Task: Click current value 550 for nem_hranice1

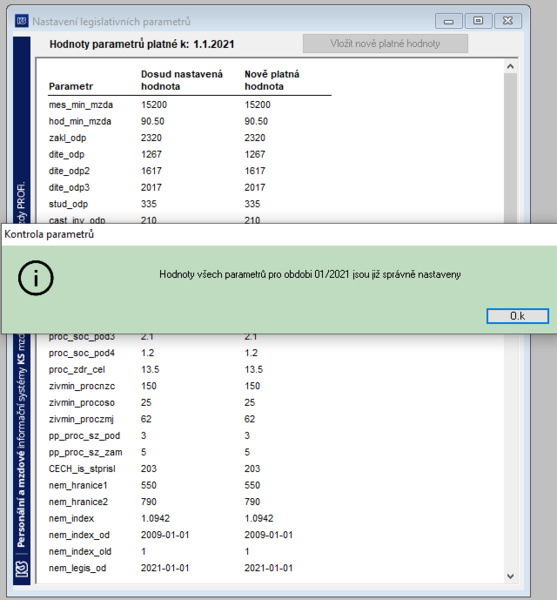Action: point(149,485)
